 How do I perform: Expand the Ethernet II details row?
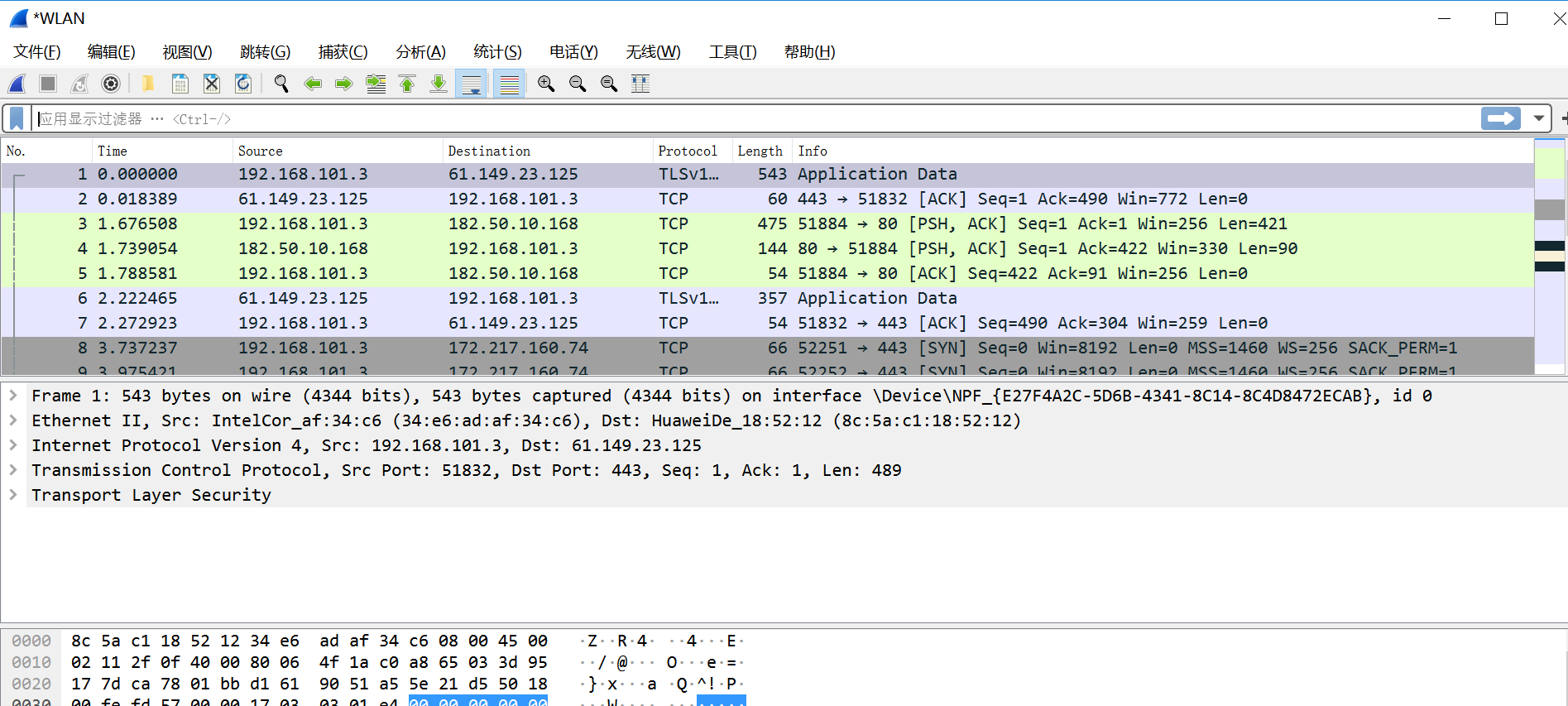tap(13, 420)
